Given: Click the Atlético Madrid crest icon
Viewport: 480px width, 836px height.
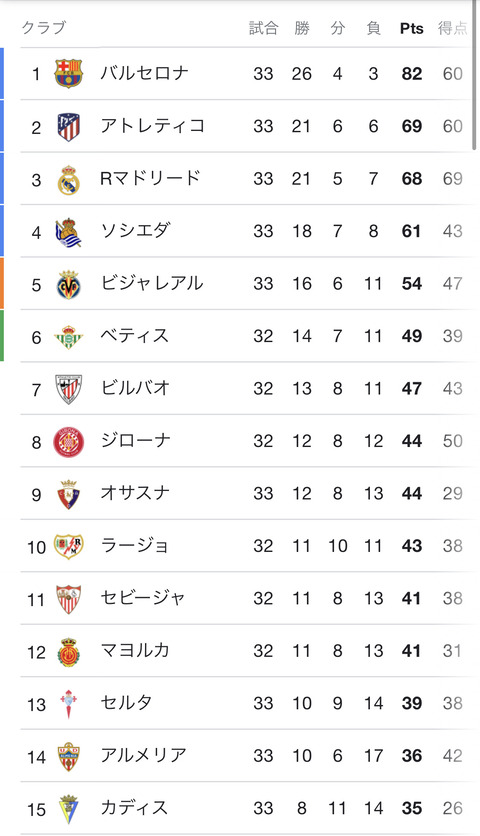Looking at the screenshot, I should (x=68, y=126).
